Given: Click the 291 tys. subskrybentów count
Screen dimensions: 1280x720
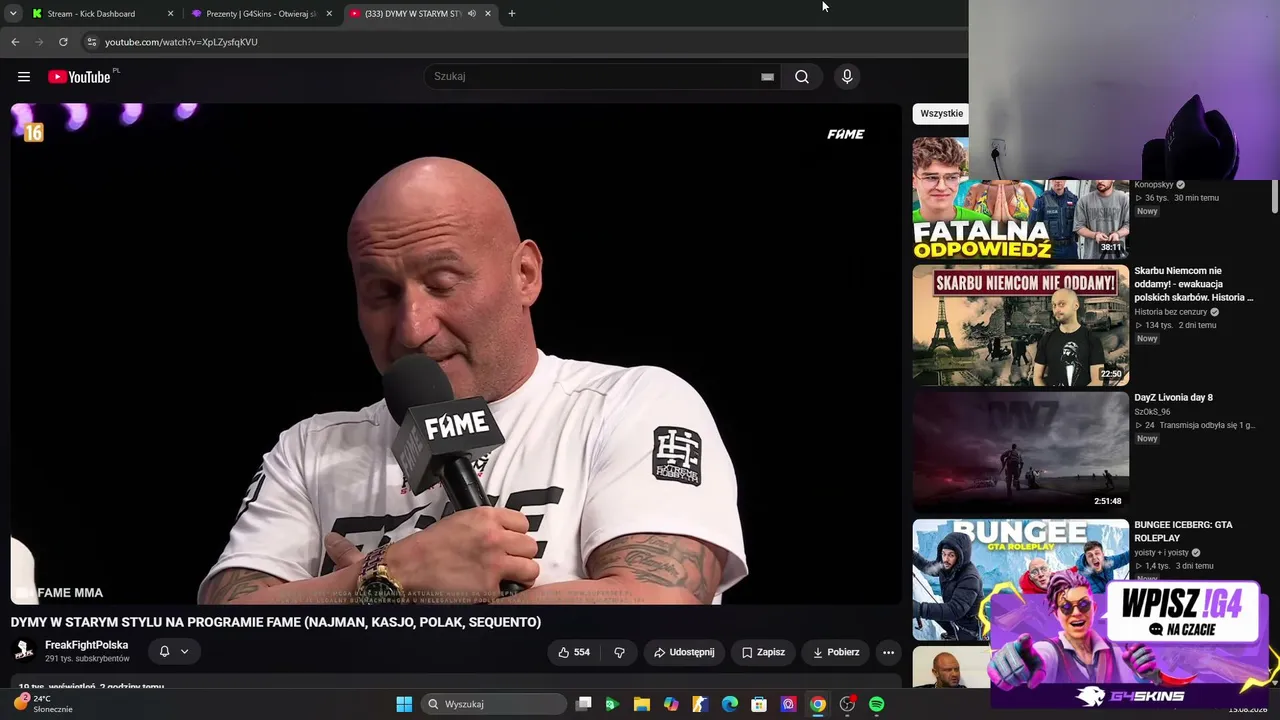Looking at the screenshot, I should 87,659.
